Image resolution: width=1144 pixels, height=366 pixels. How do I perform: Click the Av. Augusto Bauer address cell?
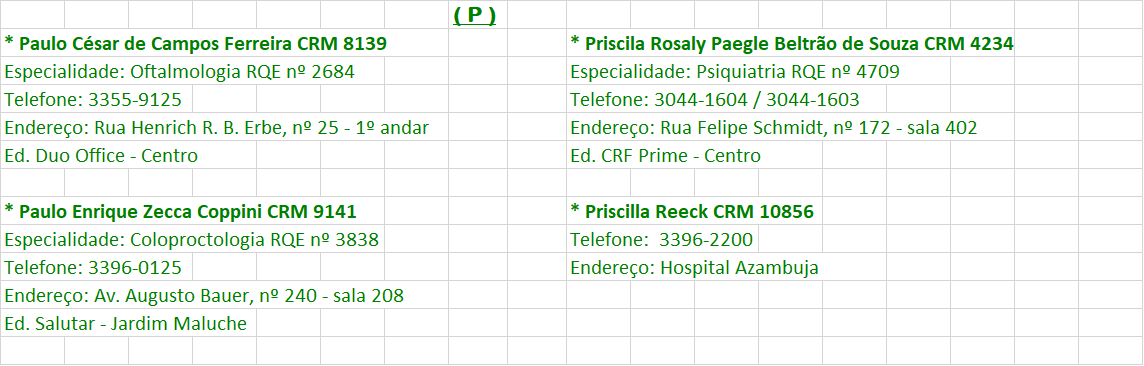204,296
